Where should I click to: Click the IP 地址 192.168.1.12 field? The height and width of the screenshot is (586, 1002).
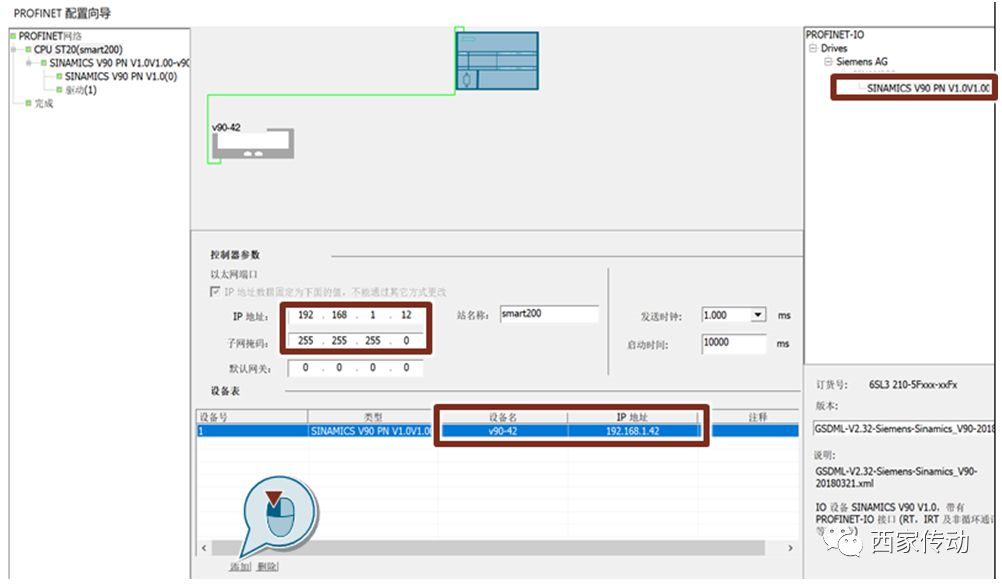(x=355, y=315)
